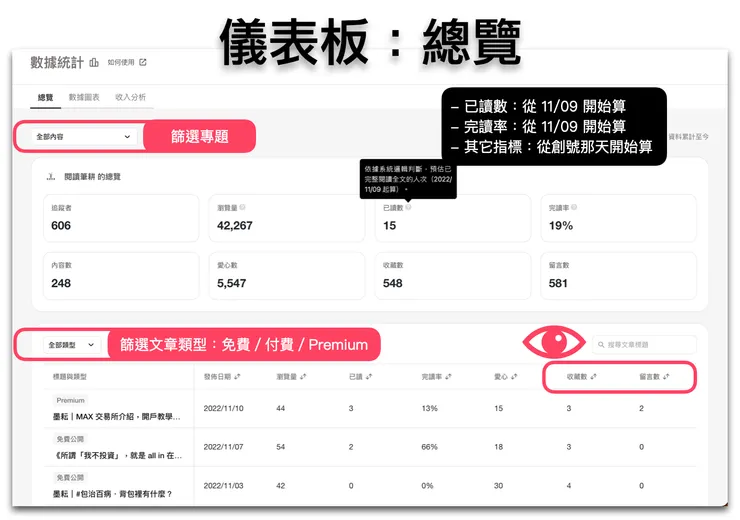The height and width of the screenshot is (520, 740).
Task: Click the icon beside 閱讀筆耕 的總覽
Action: click(x=51, y=176)
